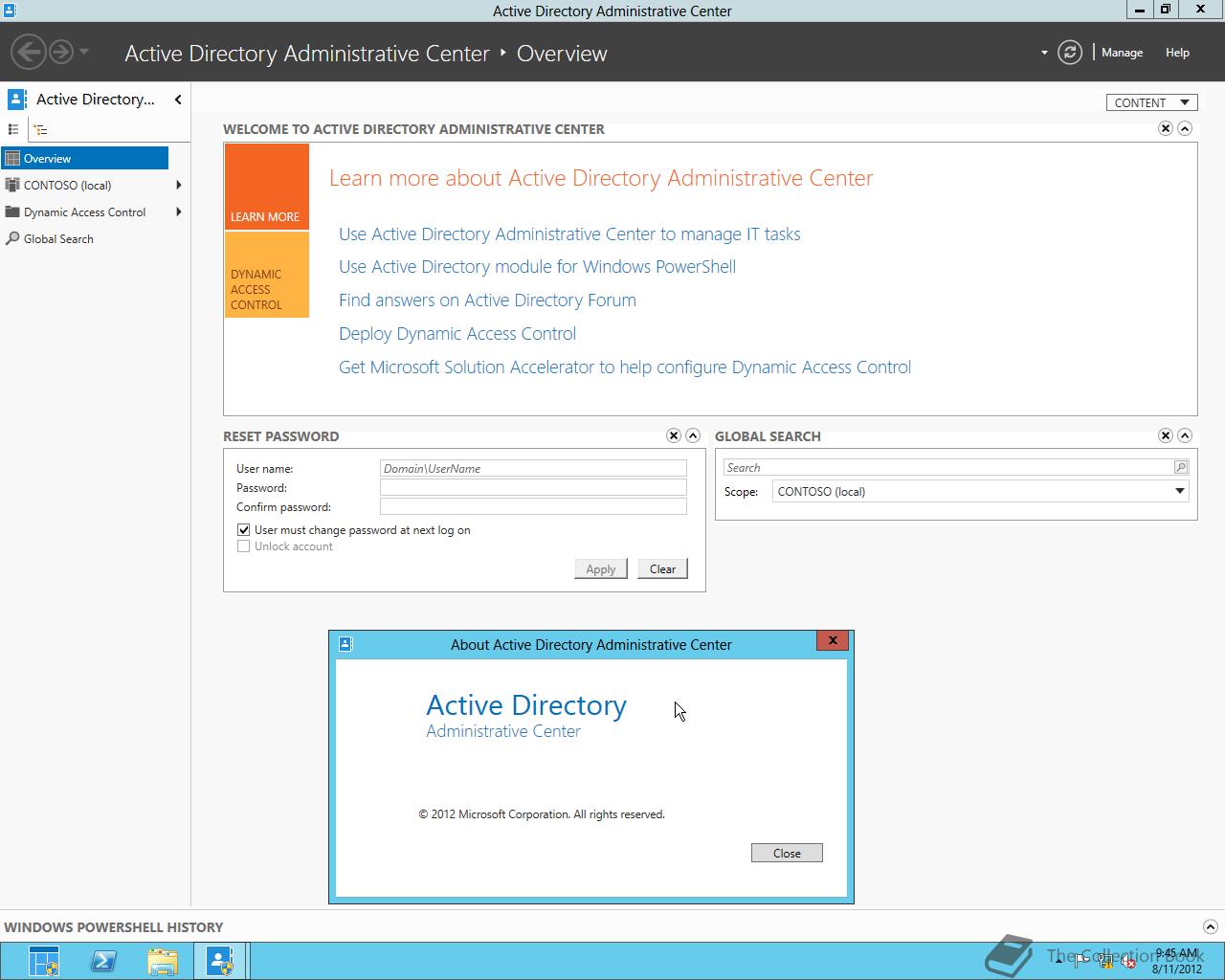1225x980 pixels.
Task: Open Windows PowerShell from taskbar
Action: (103, 962)
